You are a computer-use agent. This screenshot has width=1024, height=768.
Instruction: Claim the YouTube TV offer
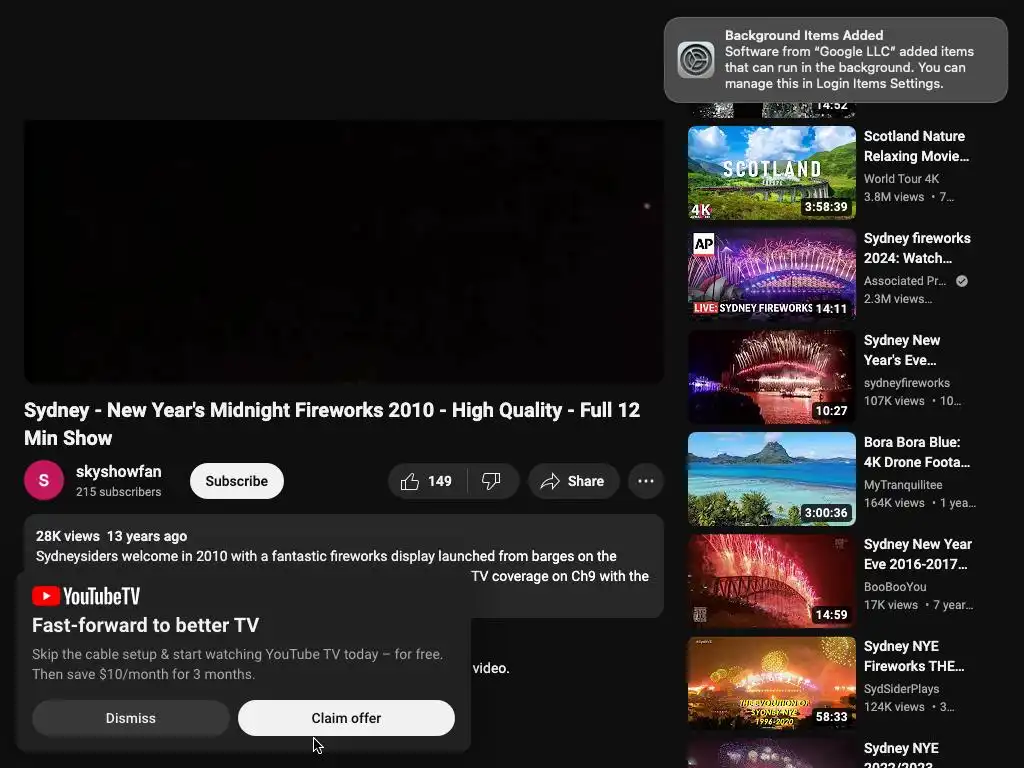pyautogui.click(x=346, y=718)
